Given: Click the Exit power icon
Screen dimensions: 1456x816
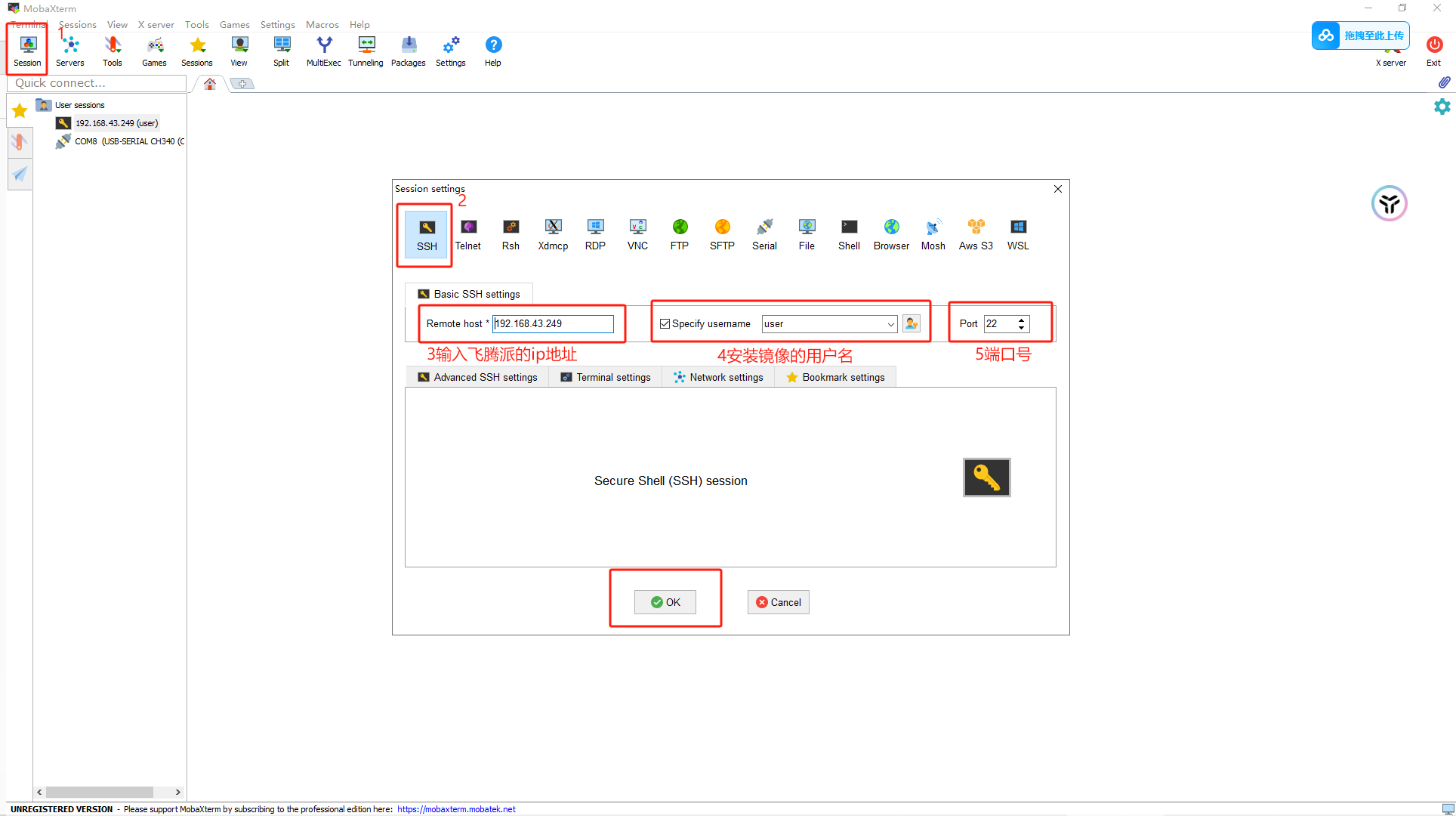Looking at the screenshot, I should (1434, 51).
